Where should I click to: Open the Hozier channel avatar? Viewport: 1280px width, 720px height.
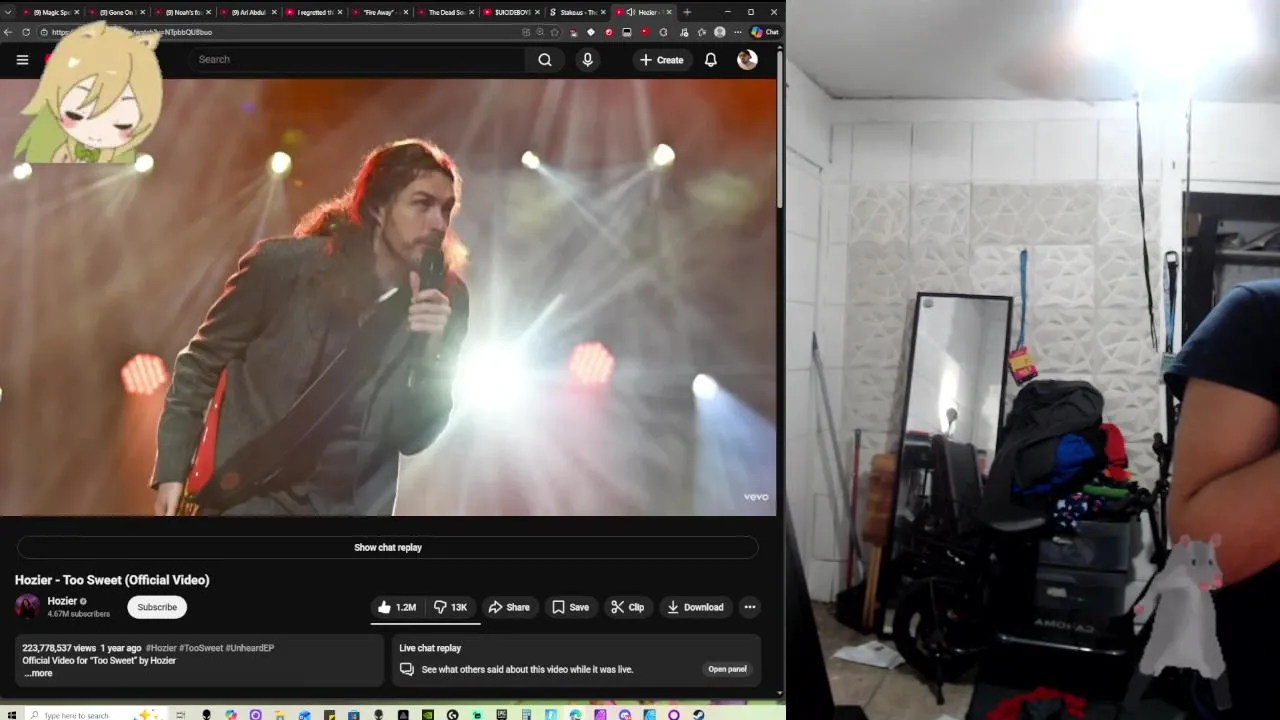27,606
